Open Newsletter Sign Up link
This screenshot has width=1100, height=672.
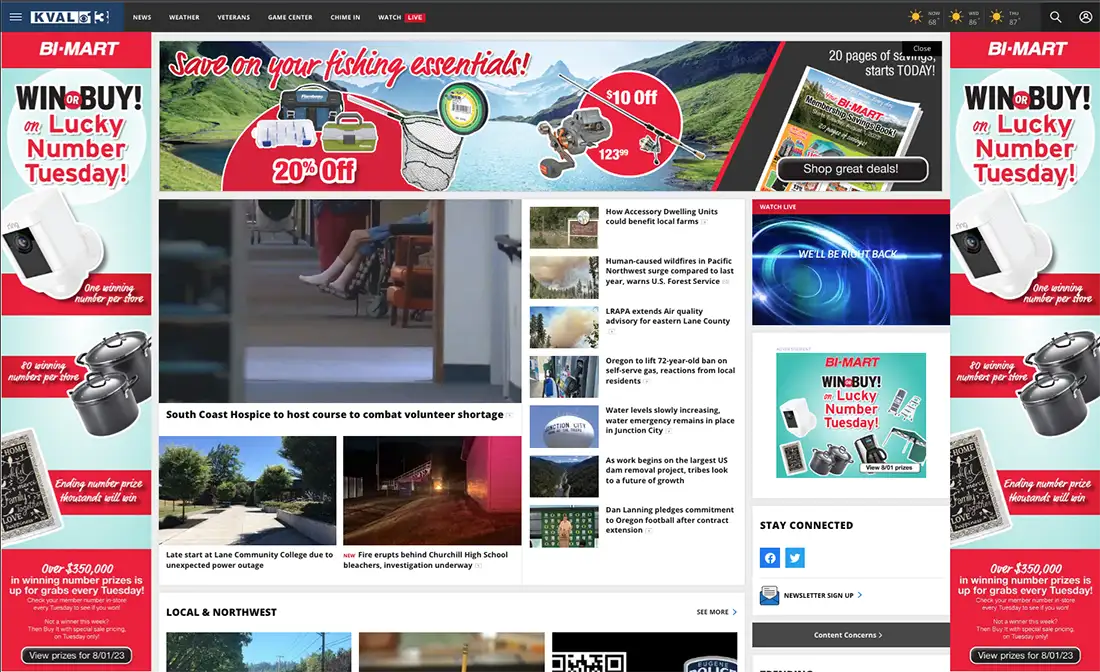[822, 596]
